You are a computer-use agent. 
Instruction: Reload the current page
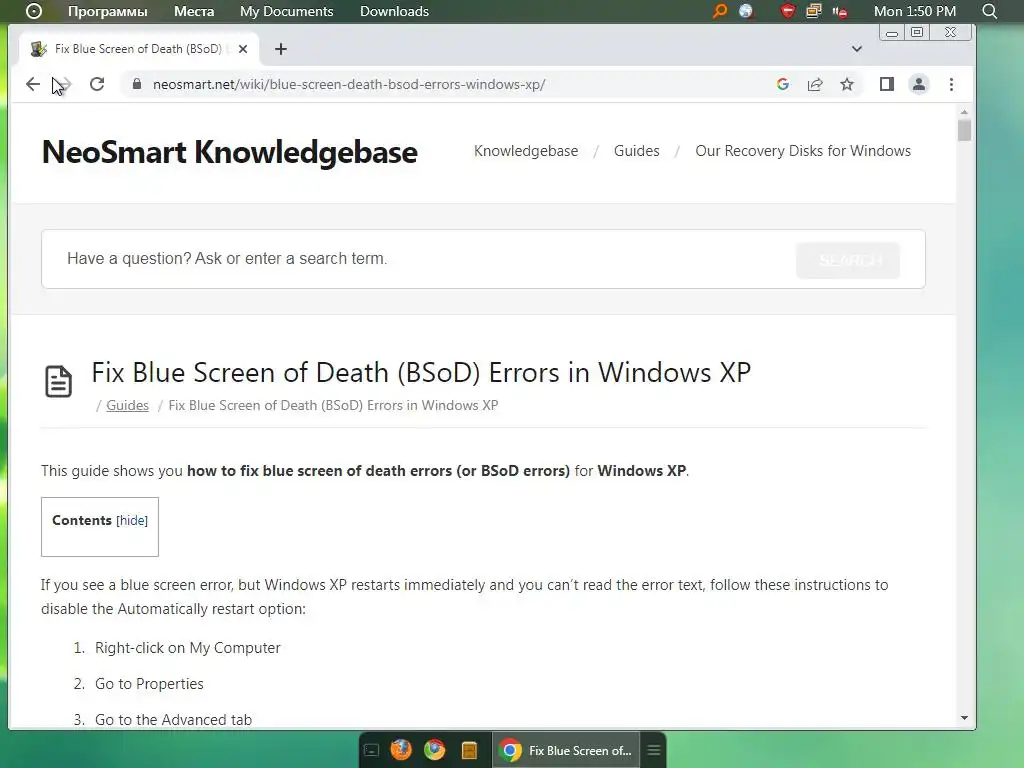click(x=97, y=84)
